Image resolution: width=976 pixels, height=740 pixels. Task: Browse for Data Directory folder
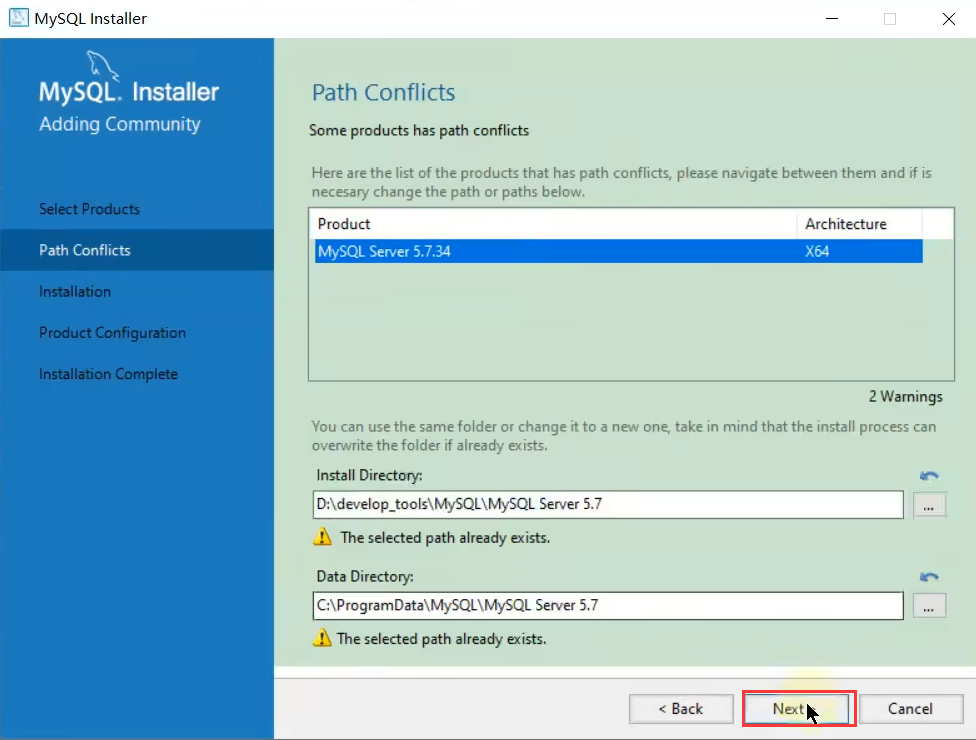tap(929, 606)
